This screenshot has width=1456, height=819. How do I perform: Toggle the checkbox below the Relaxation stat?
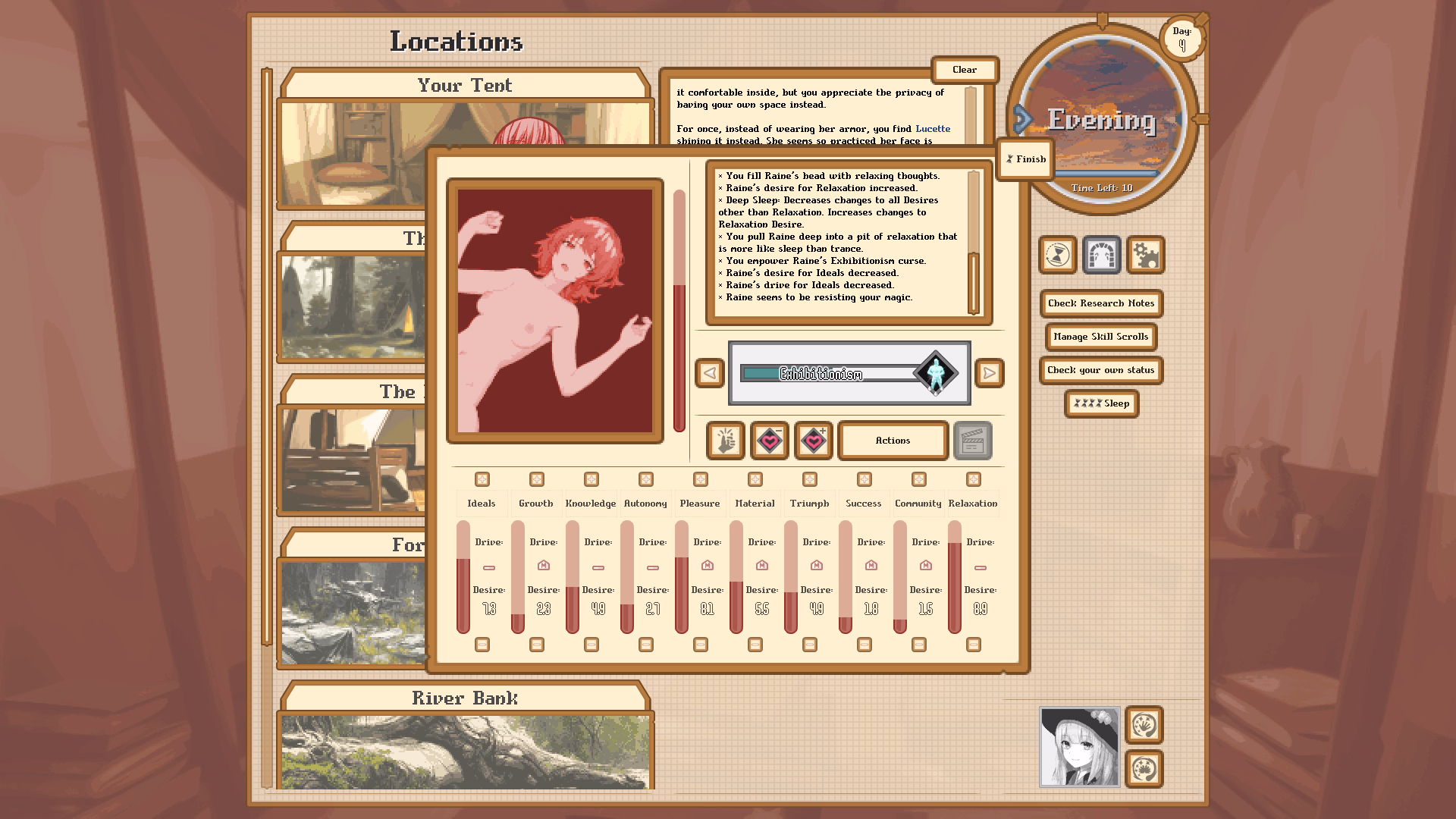coord(973,644)
